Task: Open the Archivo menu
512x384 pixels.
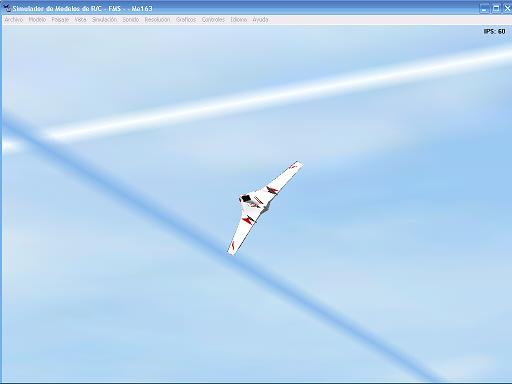Action: 14,20
